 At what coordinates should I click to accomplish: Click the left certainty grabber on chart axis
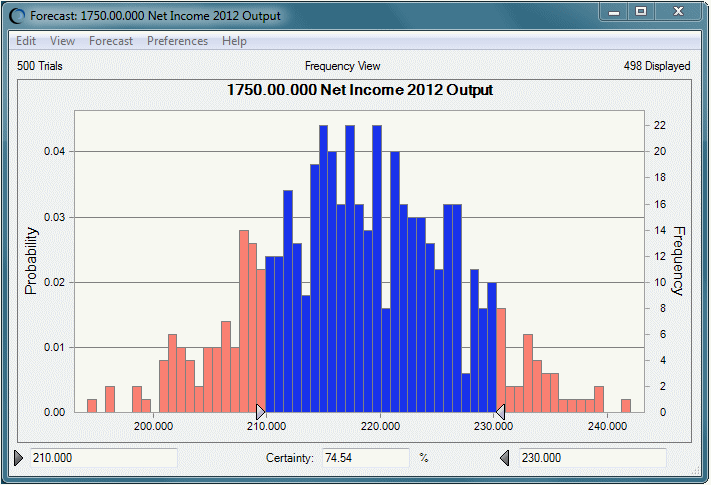point(261,412)
